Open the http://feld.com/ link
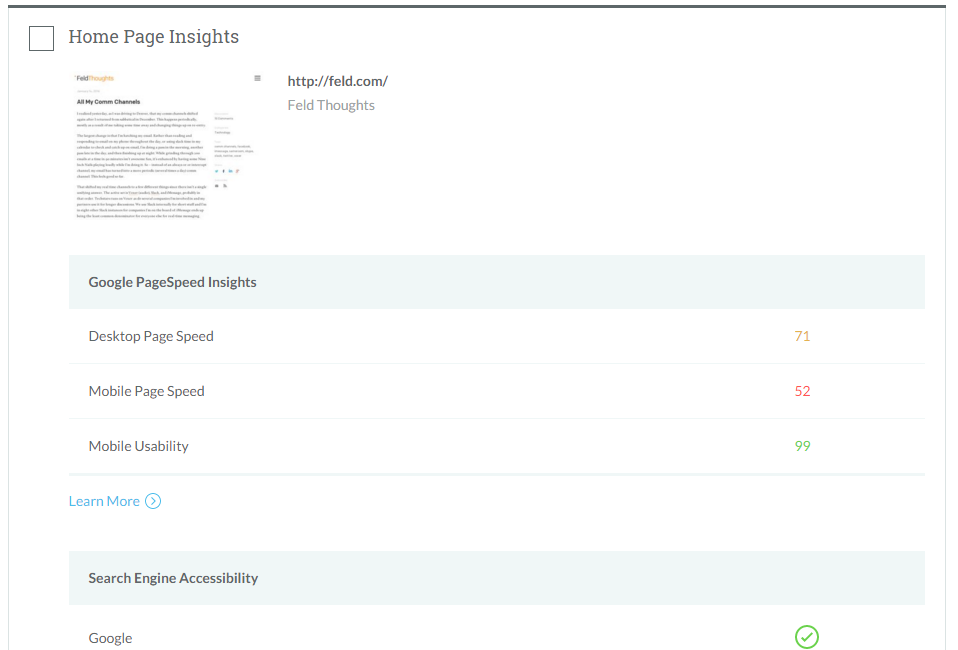This screenshot has width=958, height=650. coord(337,81)
